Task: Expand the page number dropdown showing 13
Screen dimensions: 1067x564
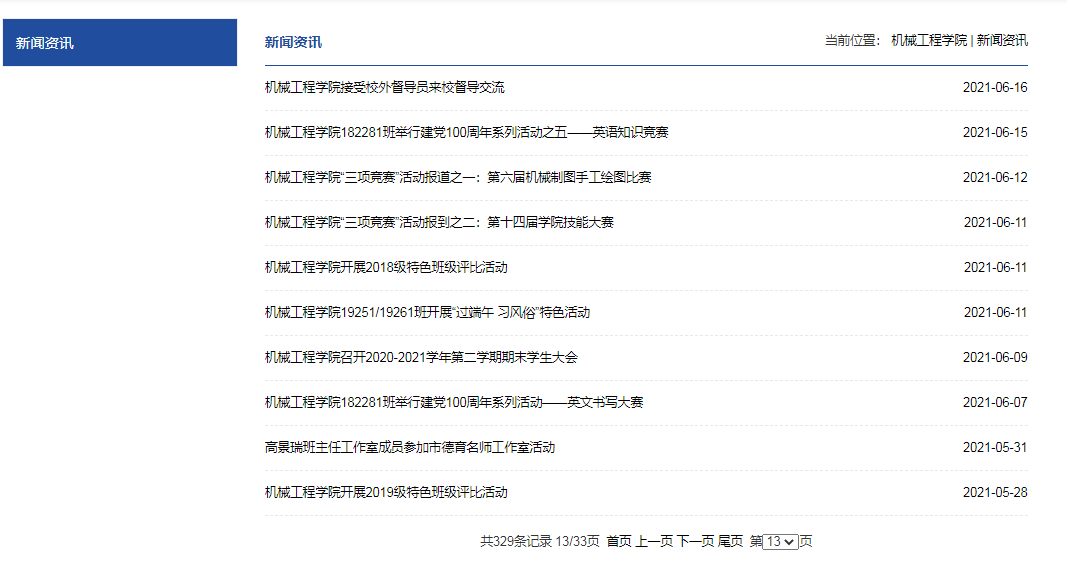Action: click(x=780, y=541)
